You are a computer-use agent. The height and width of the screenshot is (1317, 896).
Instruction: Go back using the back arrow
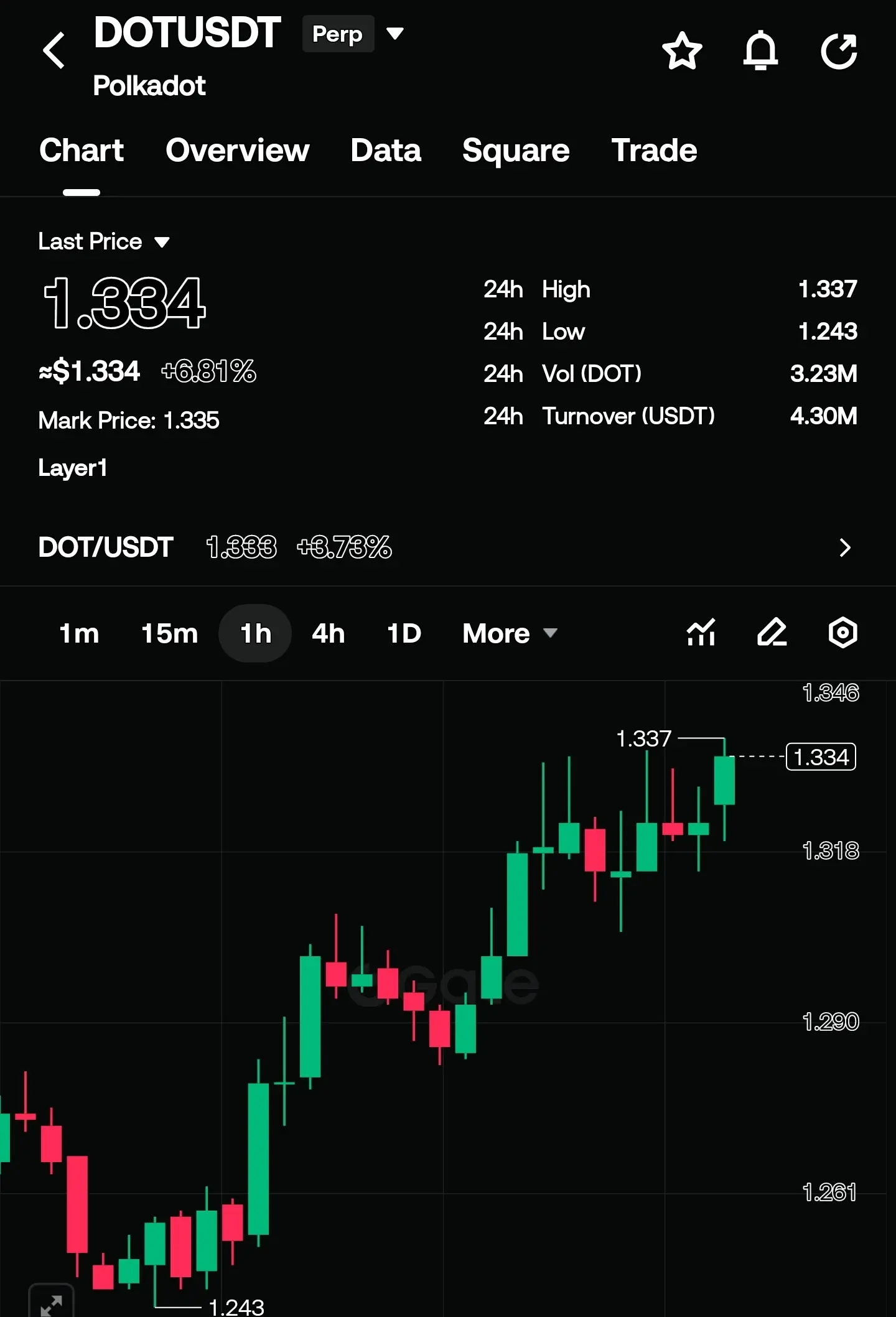(54, 50)
